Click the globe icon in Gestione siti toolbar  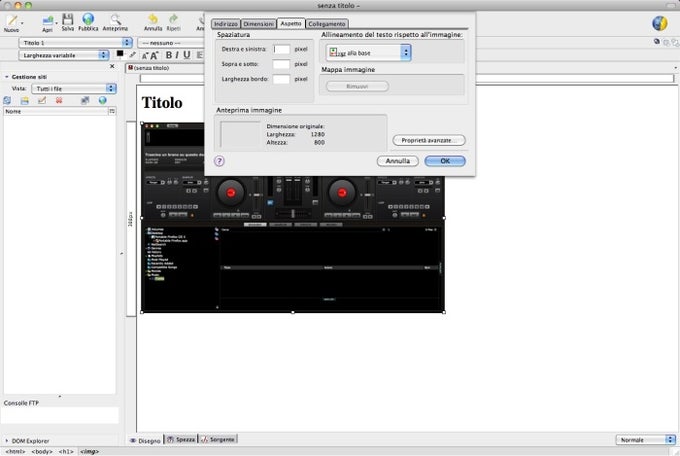click(102, 101)
